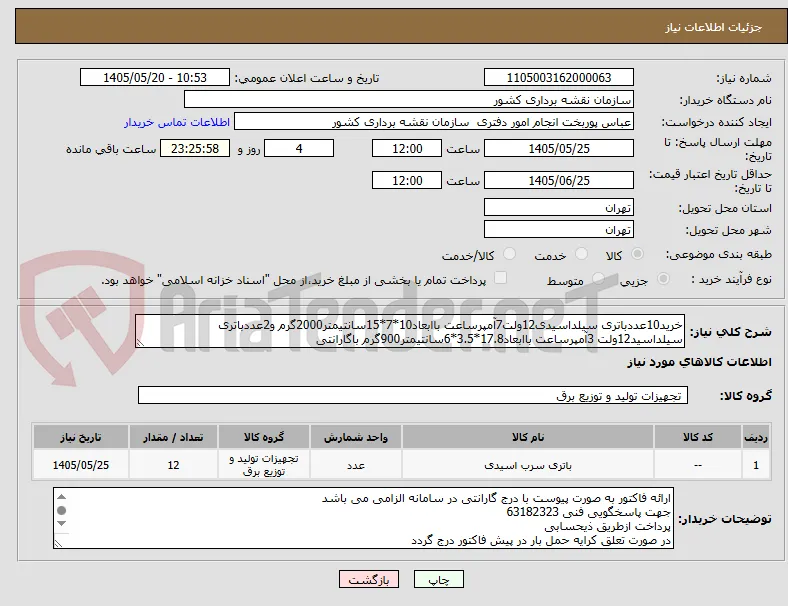Screen dimensions: 788x606
Task: Select the خدمت category radio button
Action: (581, 254)
